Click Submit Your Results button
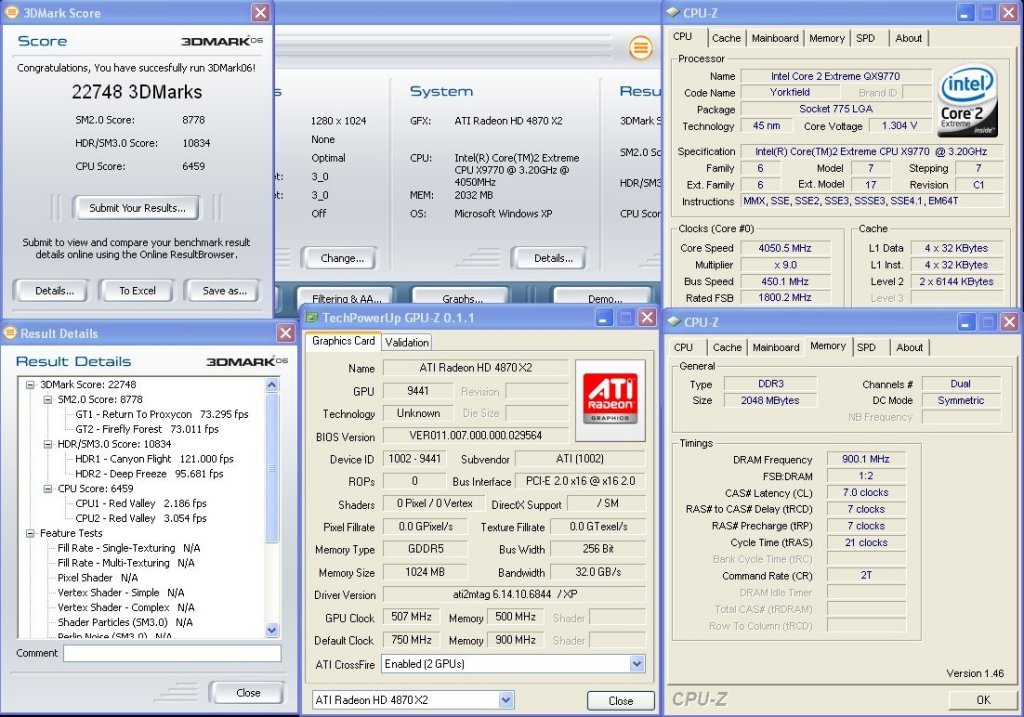This screenshot has height=717, width=1024. click(x=137, y=208)
